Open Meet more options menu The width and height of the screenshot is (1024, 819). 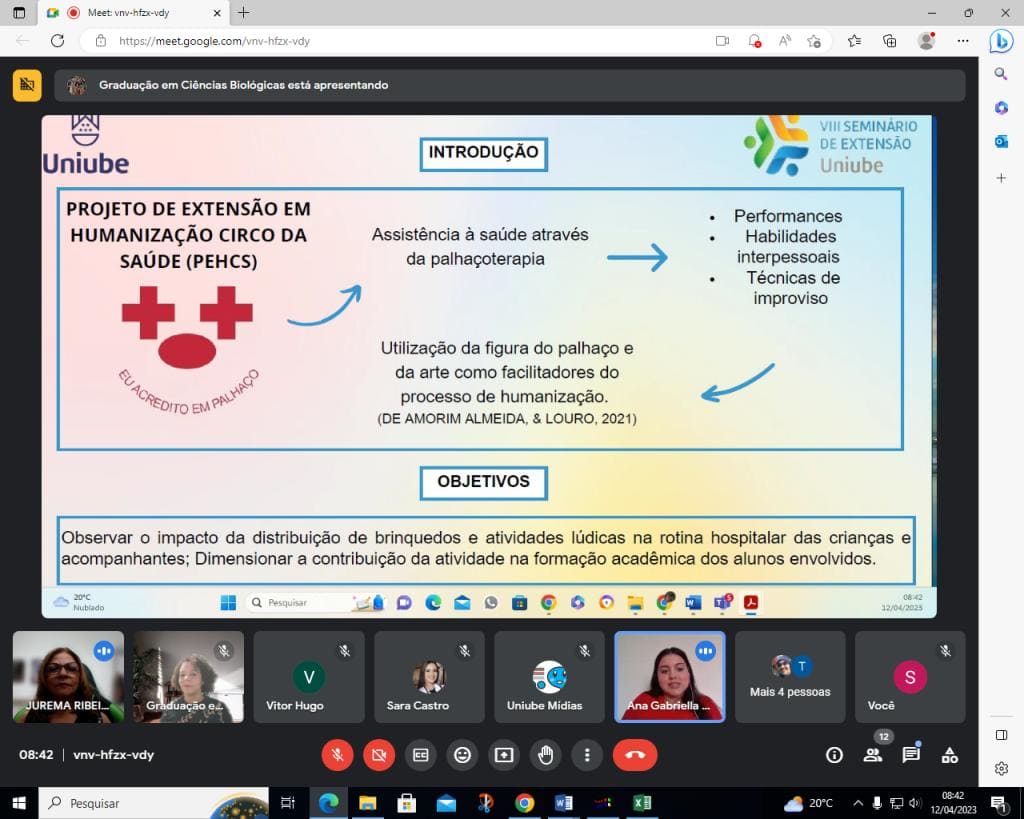[x=587, y=755]
